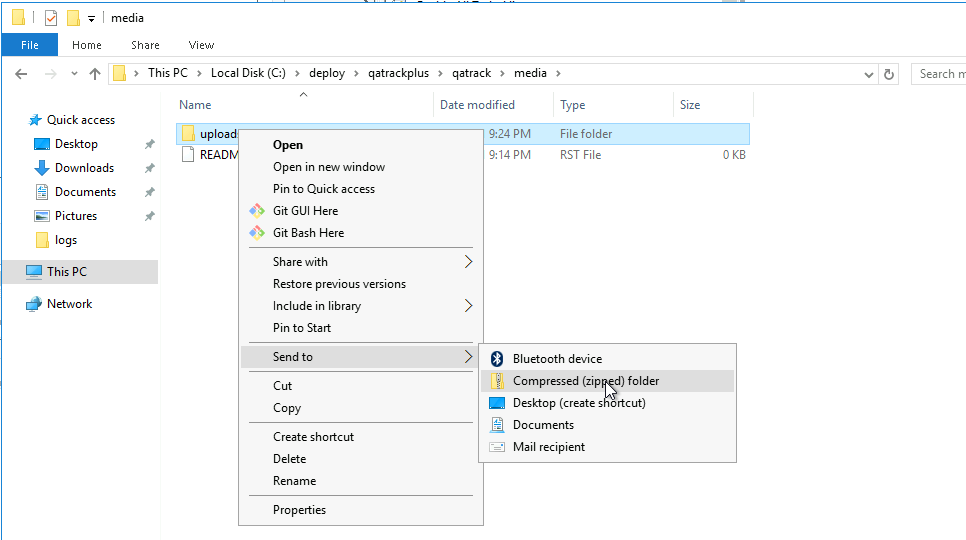The image size is (966, 540).
Task: Click the Search box
Action: coord(938,74)
